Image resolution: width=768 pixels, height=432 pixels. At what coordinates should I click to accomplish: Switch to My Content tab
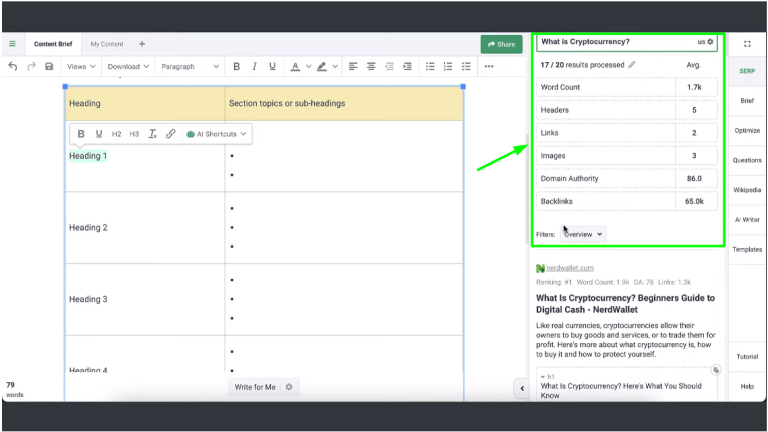click(x=107, y=44)
